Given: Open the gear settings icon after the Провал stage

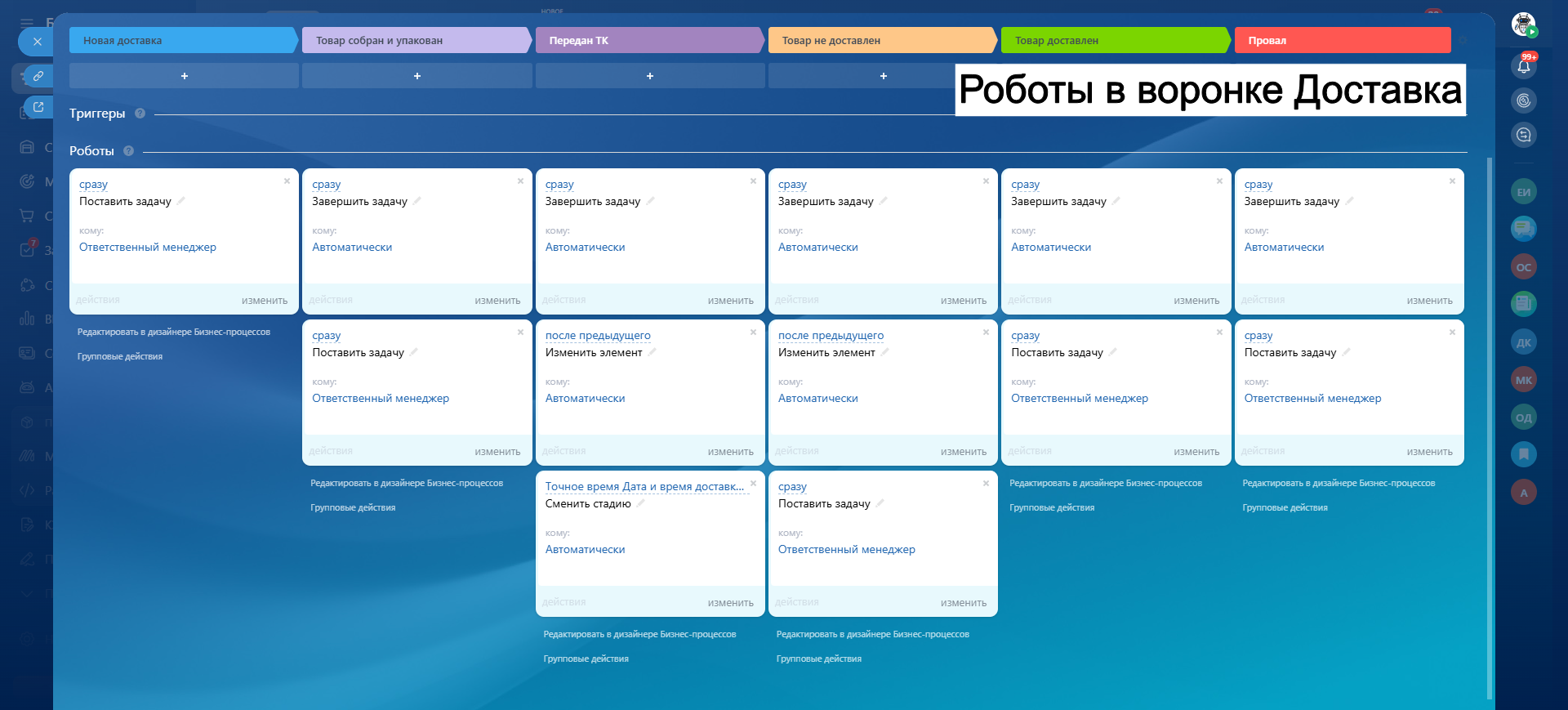Looking at the screenshot, I should (x=1463, y=40).
